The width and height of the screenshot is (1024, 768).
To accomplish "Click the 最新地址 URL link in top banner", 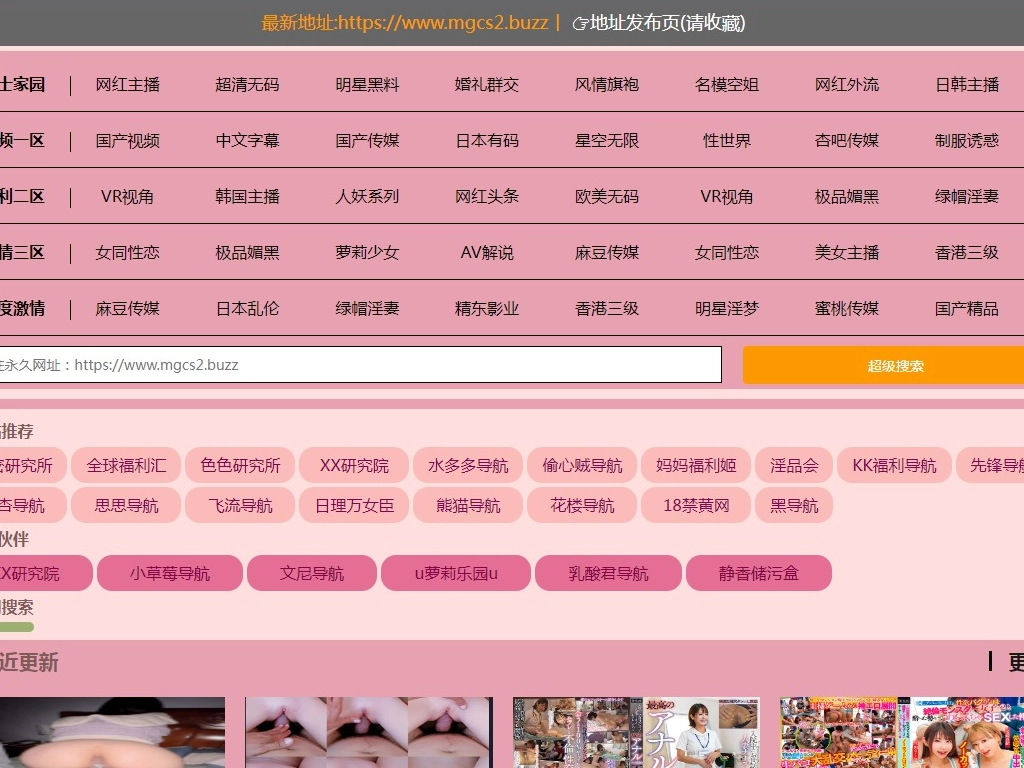I will (404, 23).
